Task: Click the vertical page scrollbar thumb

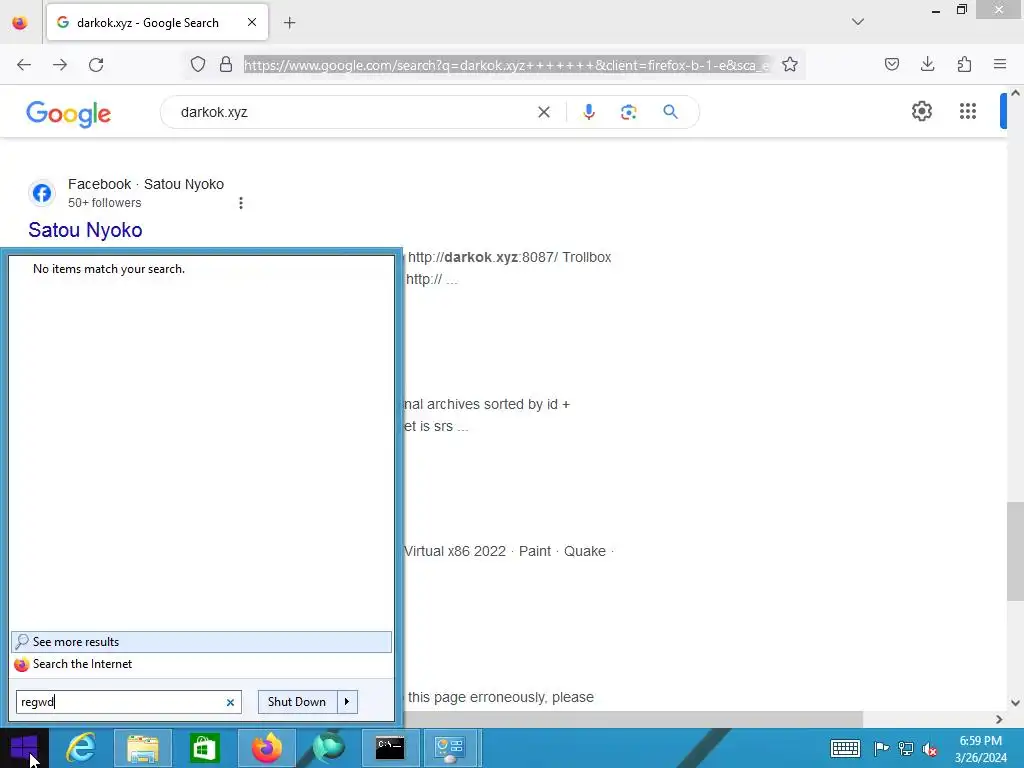Action: coord(1015,551)
